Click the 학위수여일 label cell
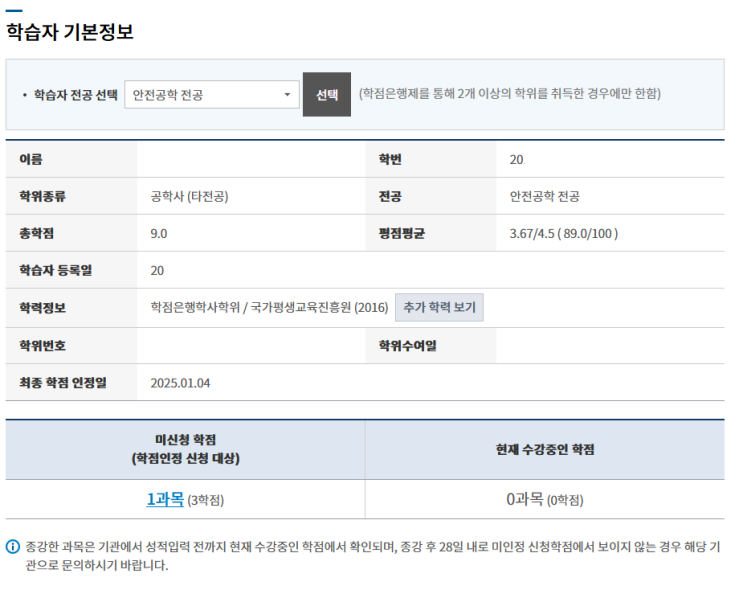 coord(431,346)
